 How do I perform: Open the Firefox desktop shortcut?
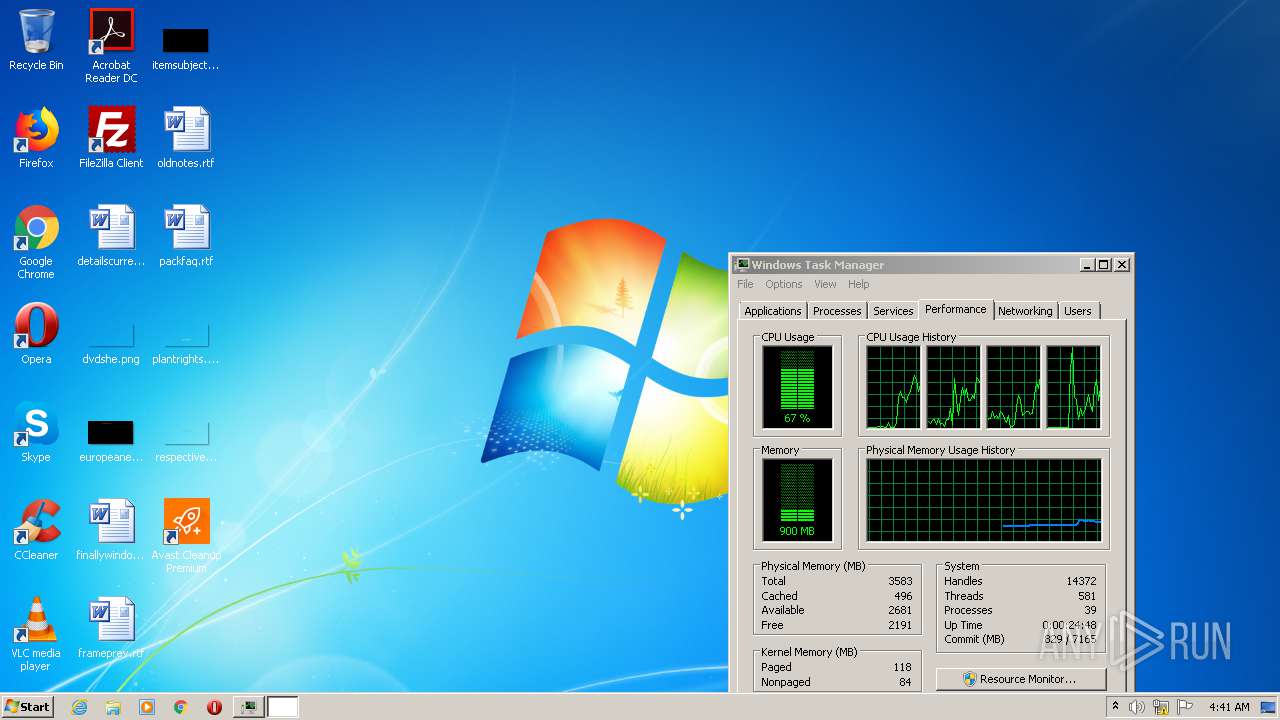pos(36,138)
